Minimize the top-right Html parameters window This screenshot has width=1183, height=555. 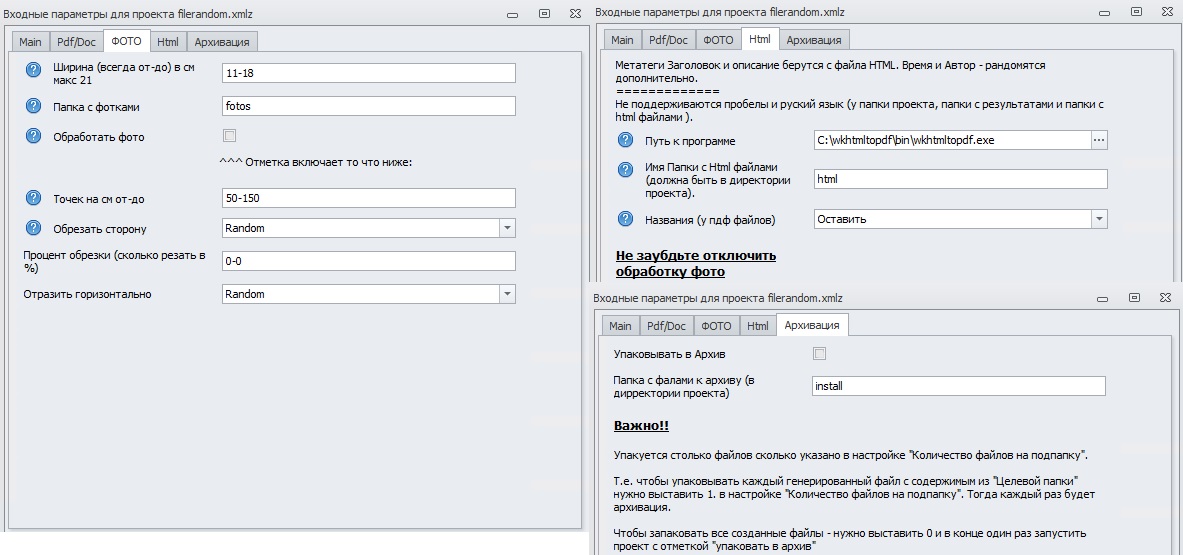point(1105,13)
